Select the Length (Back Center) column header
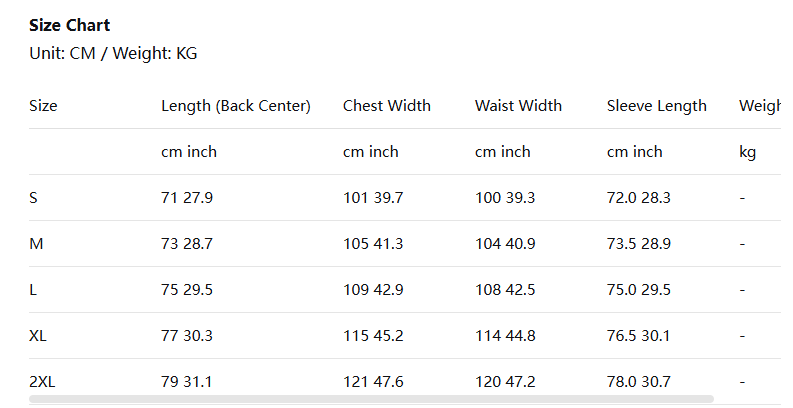The width and height of the screenshot is (793, 408). pos(236,106)
